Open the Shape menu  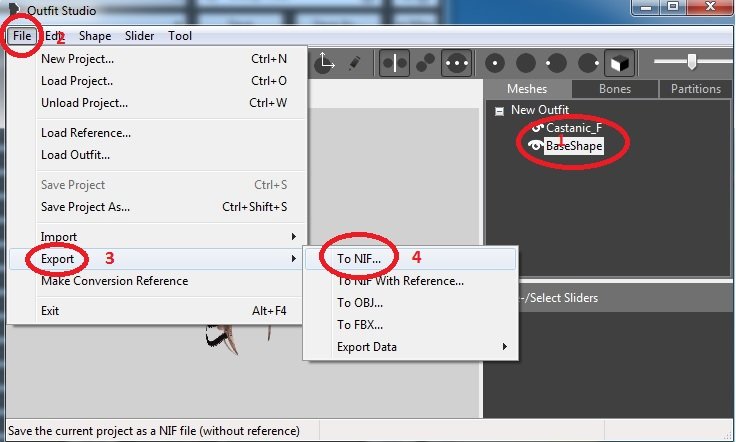point(95,36)
